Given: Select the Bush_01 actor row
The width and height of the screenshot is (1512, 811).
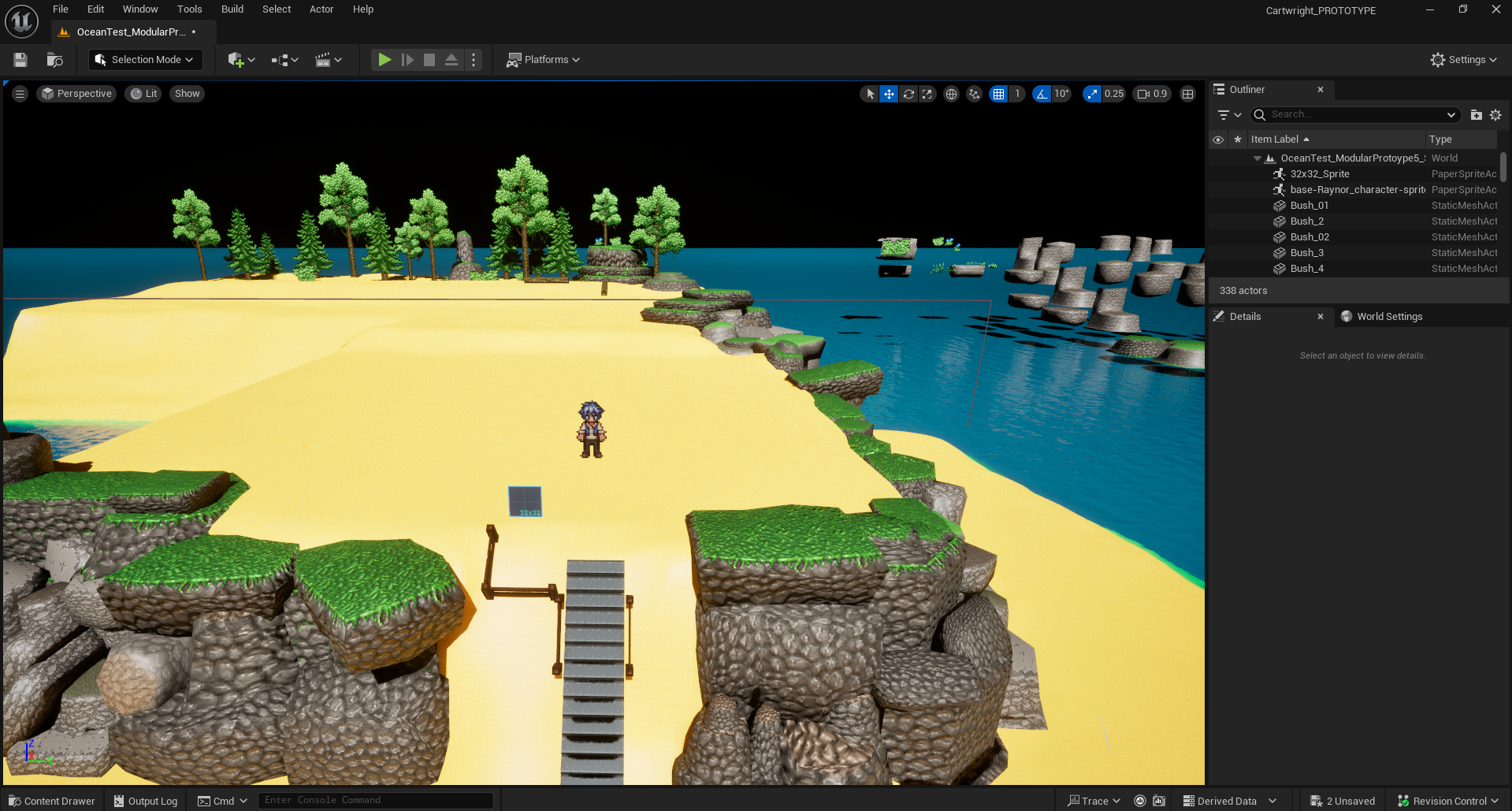Looking at the screenshot, I should 1354,206.
